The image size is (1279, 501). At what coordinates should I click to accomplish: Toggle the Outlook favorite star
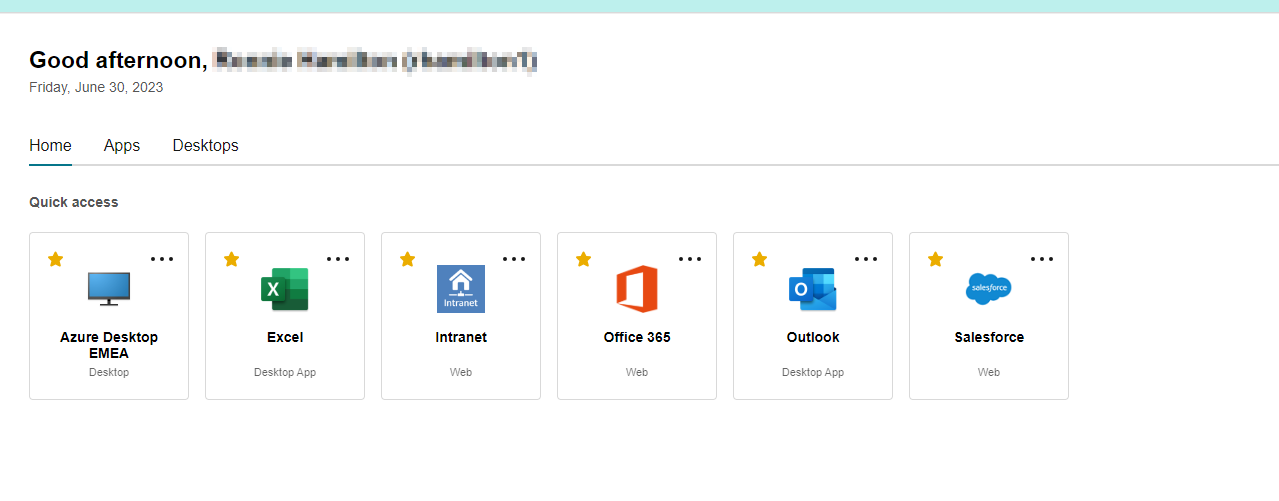[x=760, y=259]
